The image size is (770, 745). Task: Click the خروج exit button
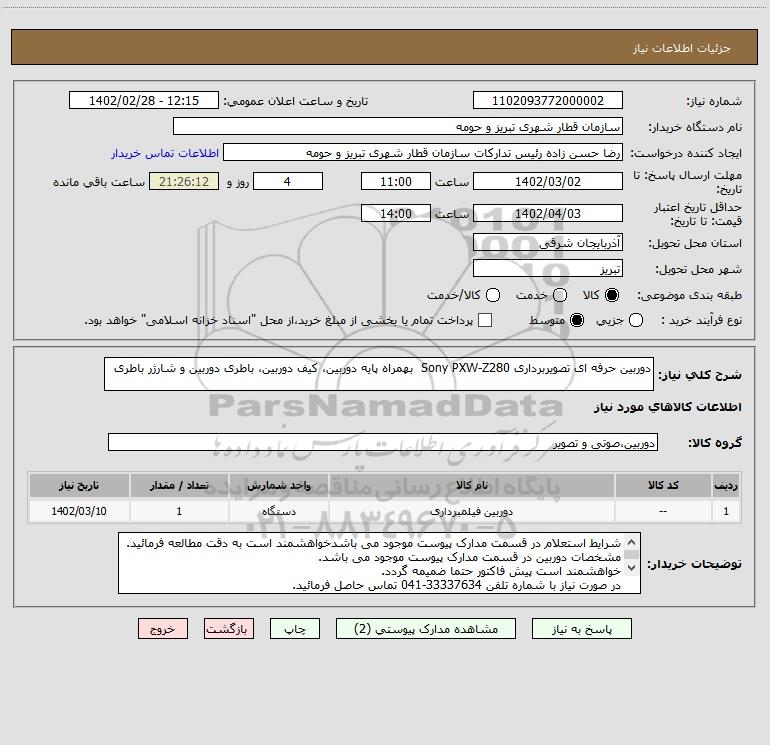[163, 629]
